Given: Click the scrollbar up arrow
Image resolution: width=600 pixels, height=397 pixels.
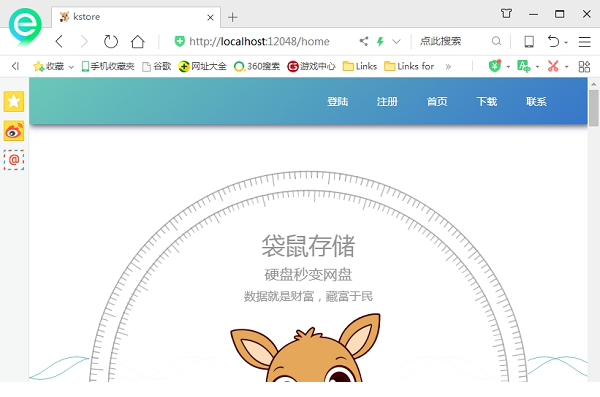Looking at the screenshot, I should tap(593, 84).
